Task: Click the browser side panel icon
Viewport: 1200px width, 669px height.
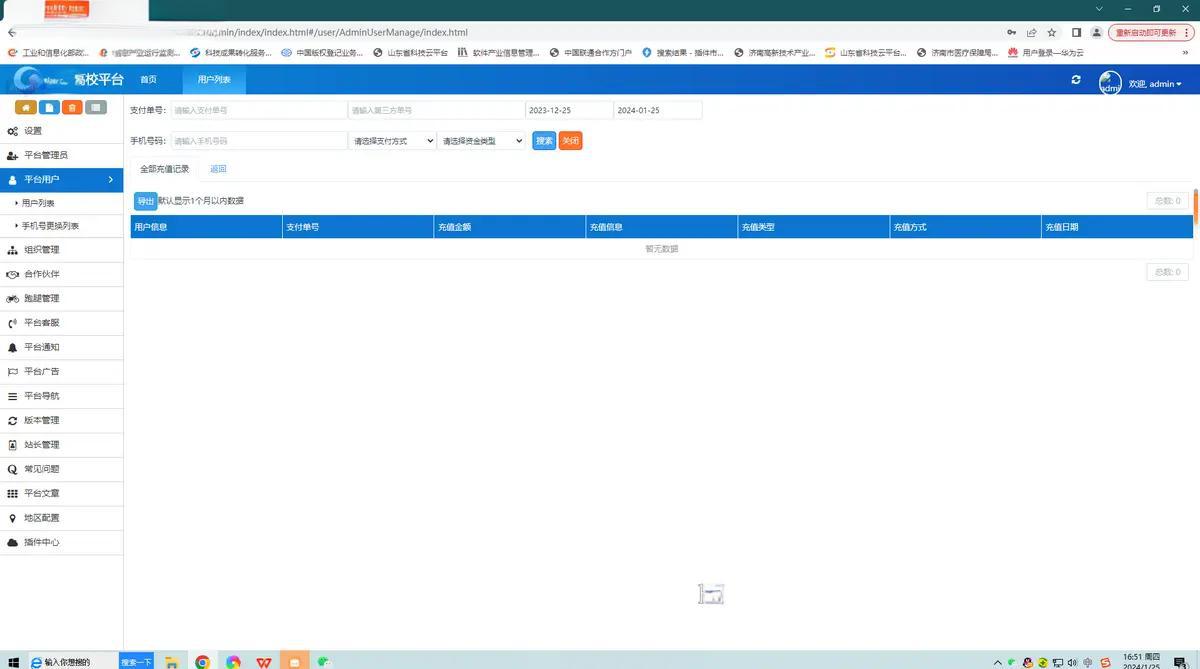Action: (1077, 32)
